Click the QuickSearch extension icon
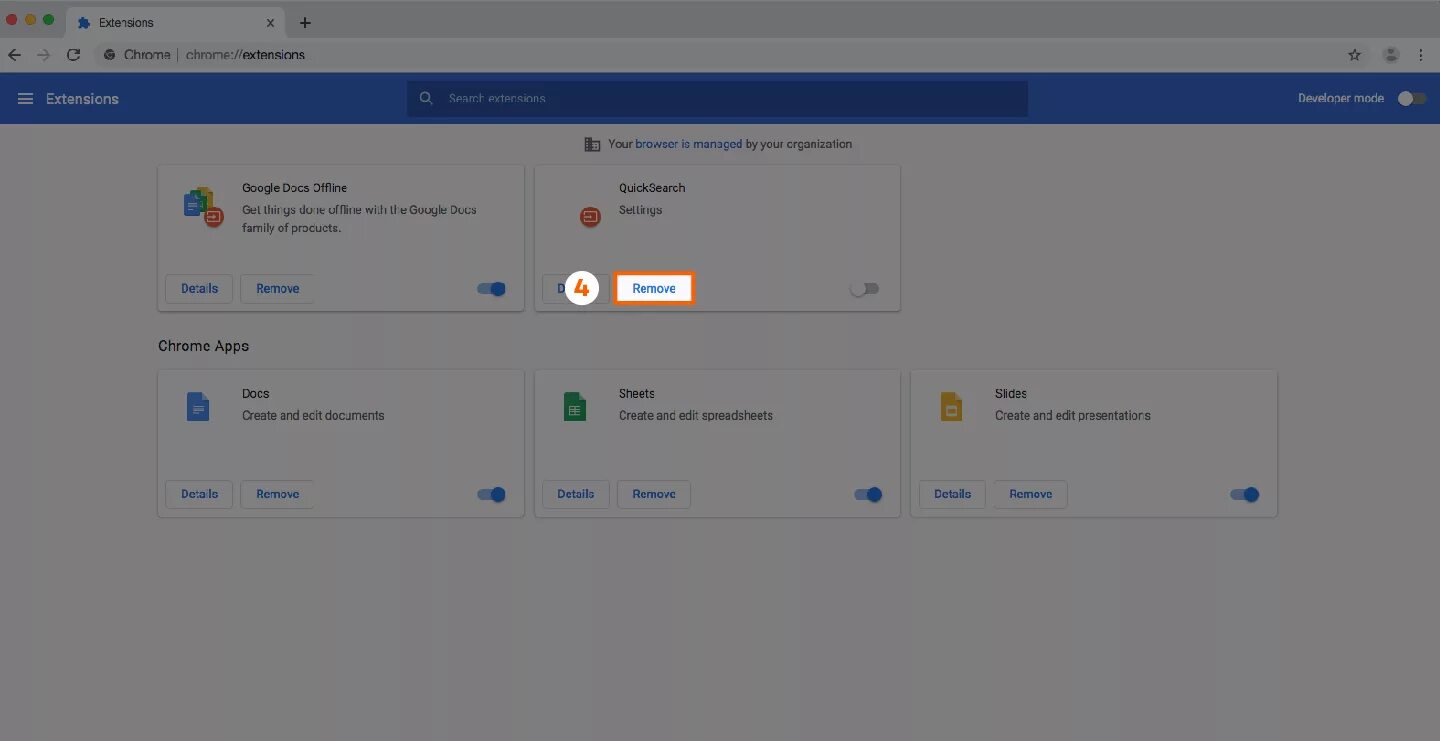This screenshot has height=741, width=1440. [590, 216]
